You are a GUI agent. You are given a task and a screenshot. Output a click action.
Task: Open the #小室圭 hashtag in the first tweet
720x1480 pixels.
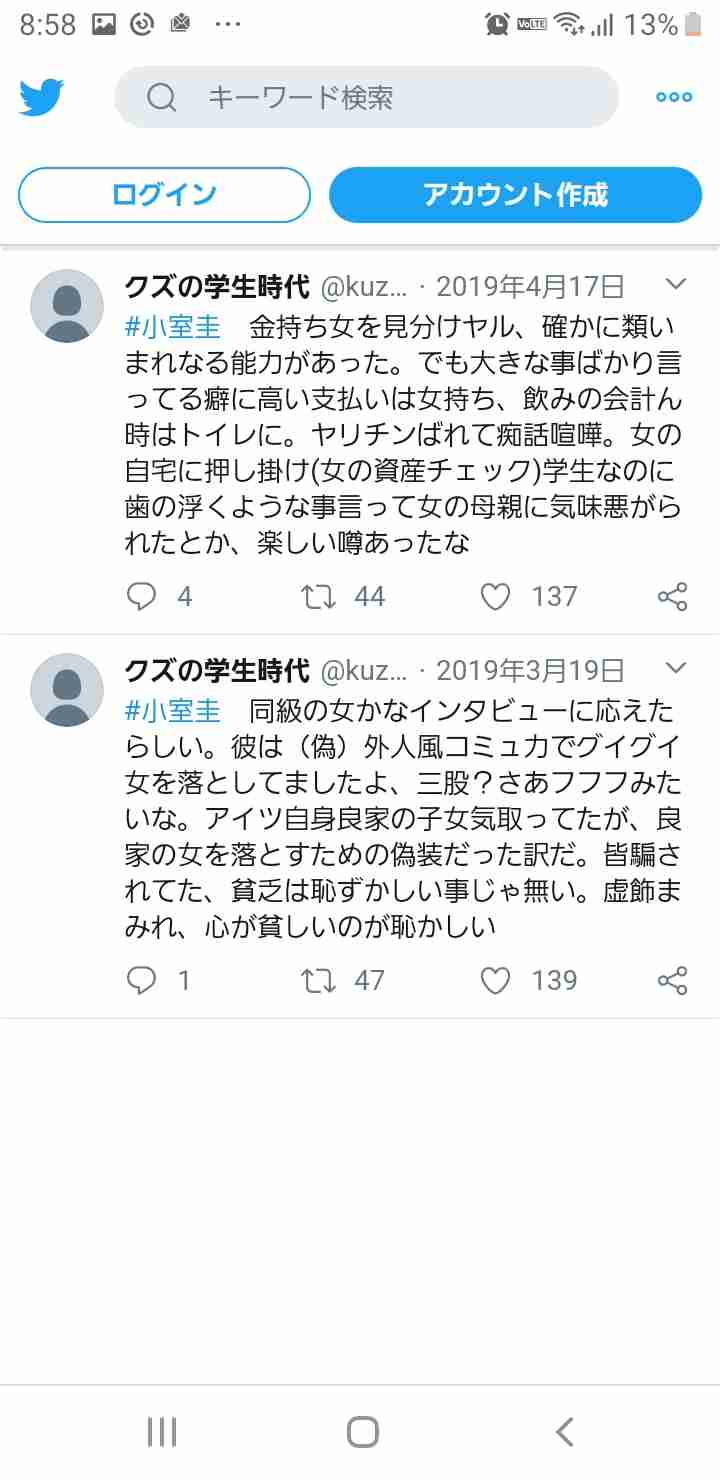172,327
